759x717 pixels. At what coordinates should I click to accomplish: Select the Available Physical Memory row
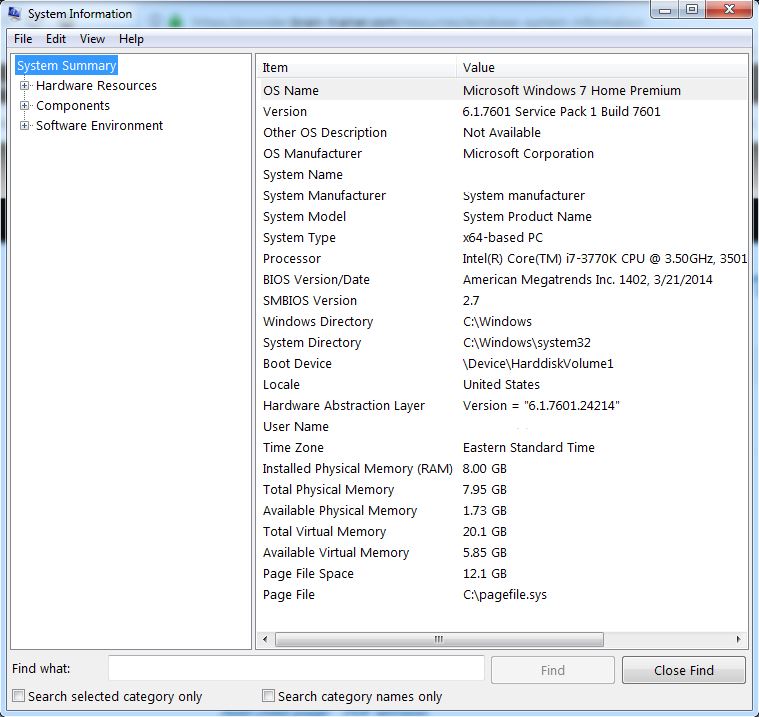503,511
